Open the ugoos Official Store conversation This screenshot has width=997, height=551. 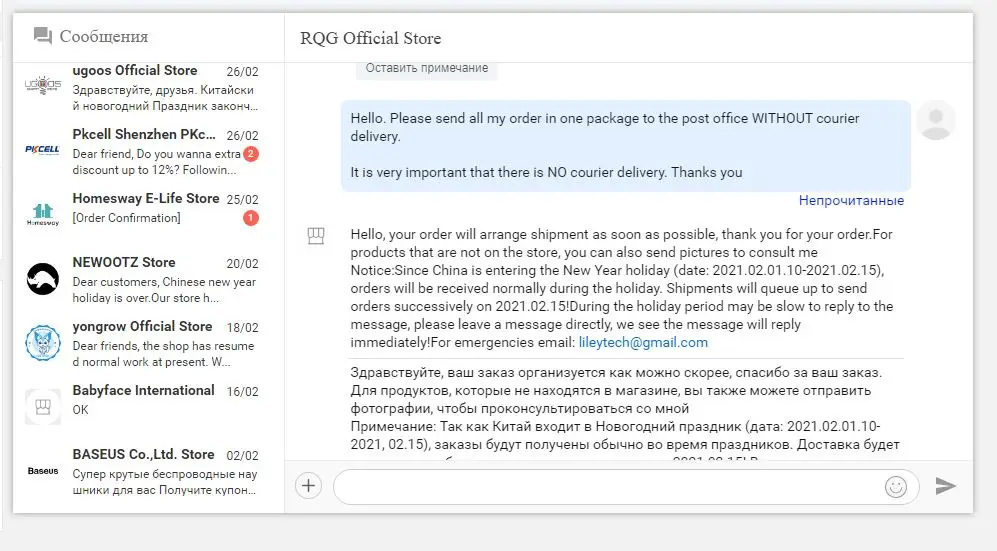[148, 88]
